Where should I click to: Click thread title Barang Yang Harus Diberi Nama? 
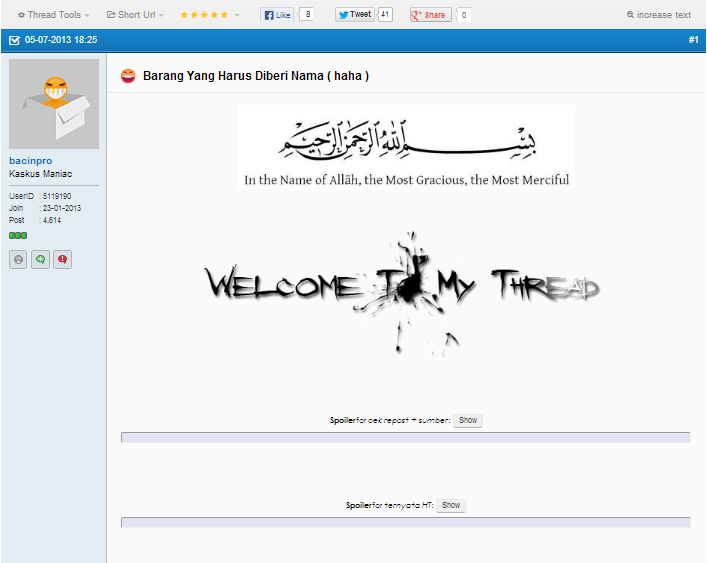tap(256, 76)
